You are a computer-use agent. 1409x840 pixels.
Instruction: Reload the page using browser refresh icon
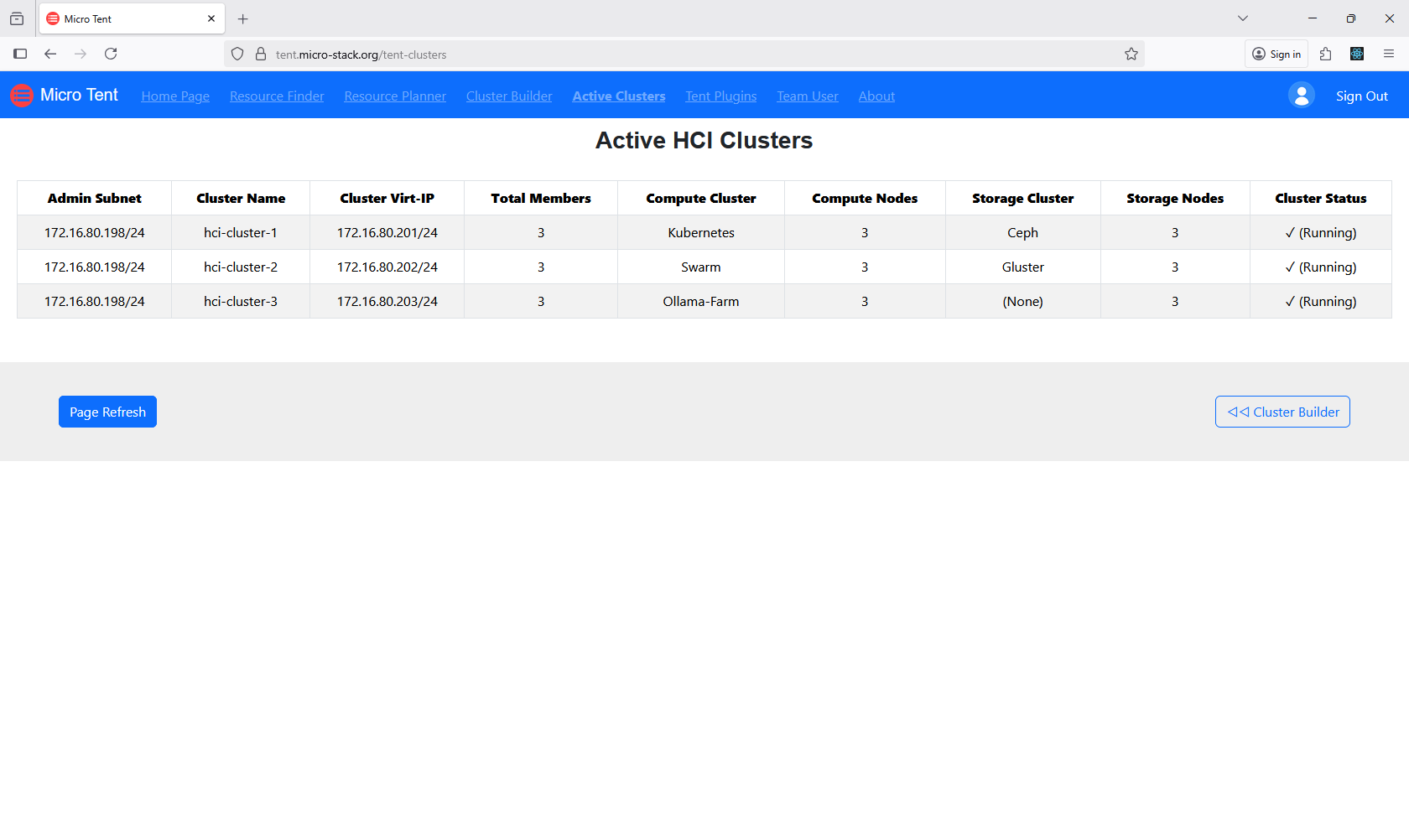[111, 54]
